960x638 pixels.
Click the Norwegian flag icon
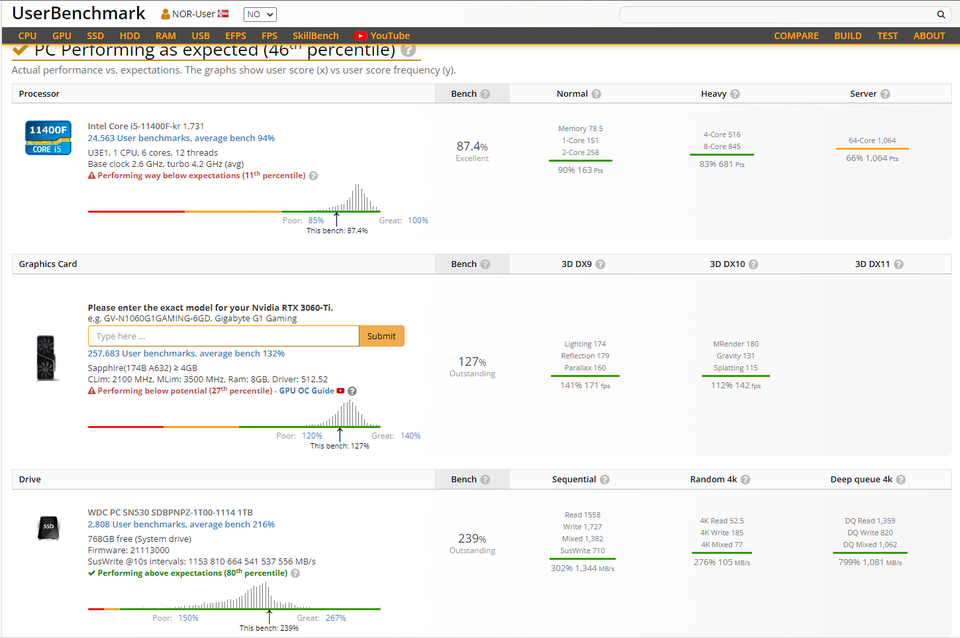coord(223,13)
